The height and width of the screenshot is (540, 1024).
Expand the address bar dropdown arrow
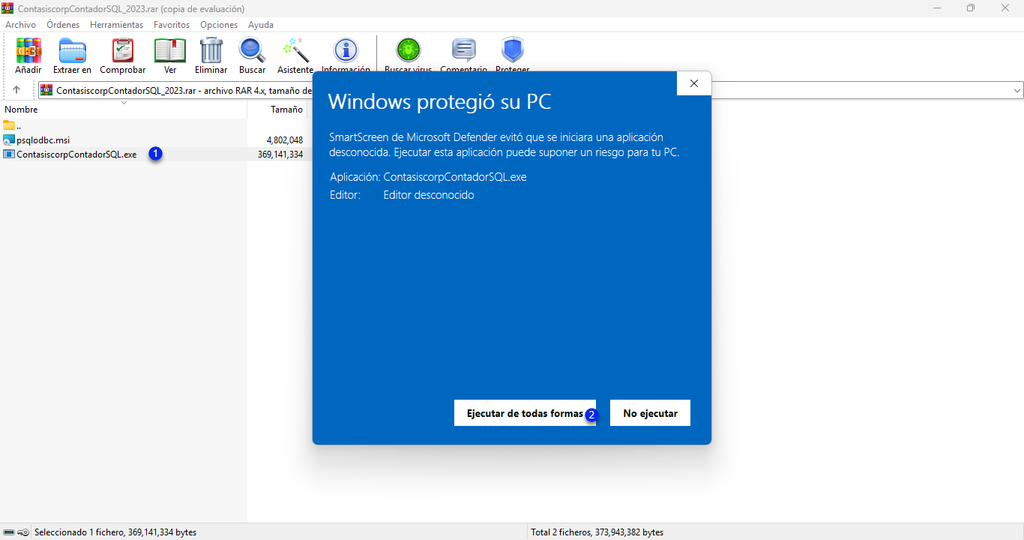coord(1017,91)
